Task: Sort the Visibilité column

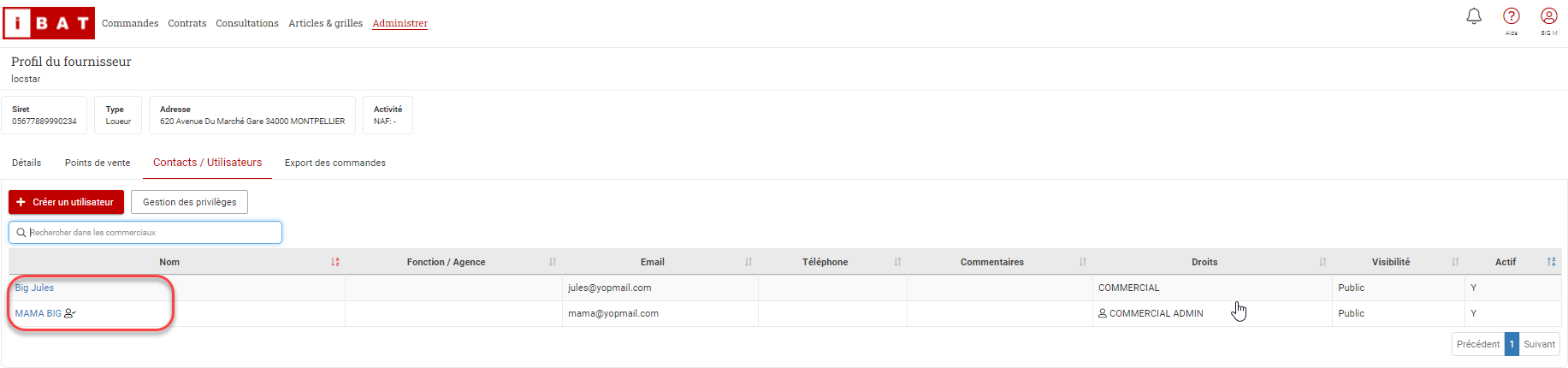Action: 1455,262
